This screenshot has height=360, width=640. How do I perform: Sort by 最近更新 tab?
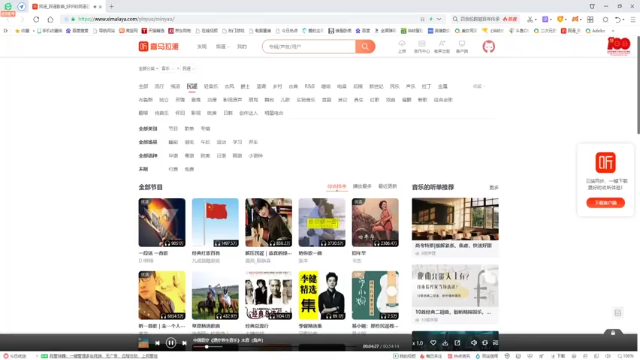click(388, 187)
